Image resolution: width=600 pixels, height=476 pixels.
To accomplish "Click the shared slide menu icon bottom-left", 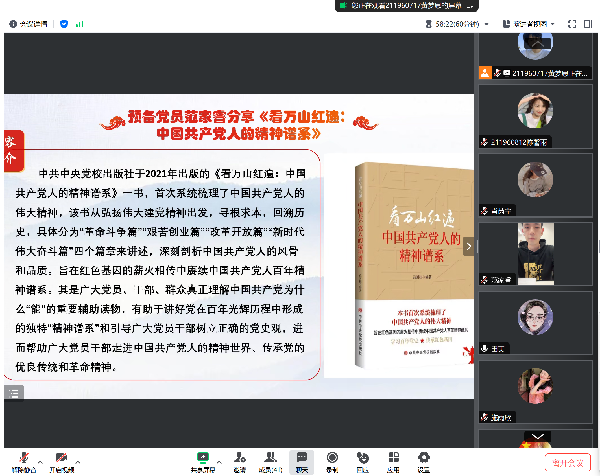I will tap(12, 393).
